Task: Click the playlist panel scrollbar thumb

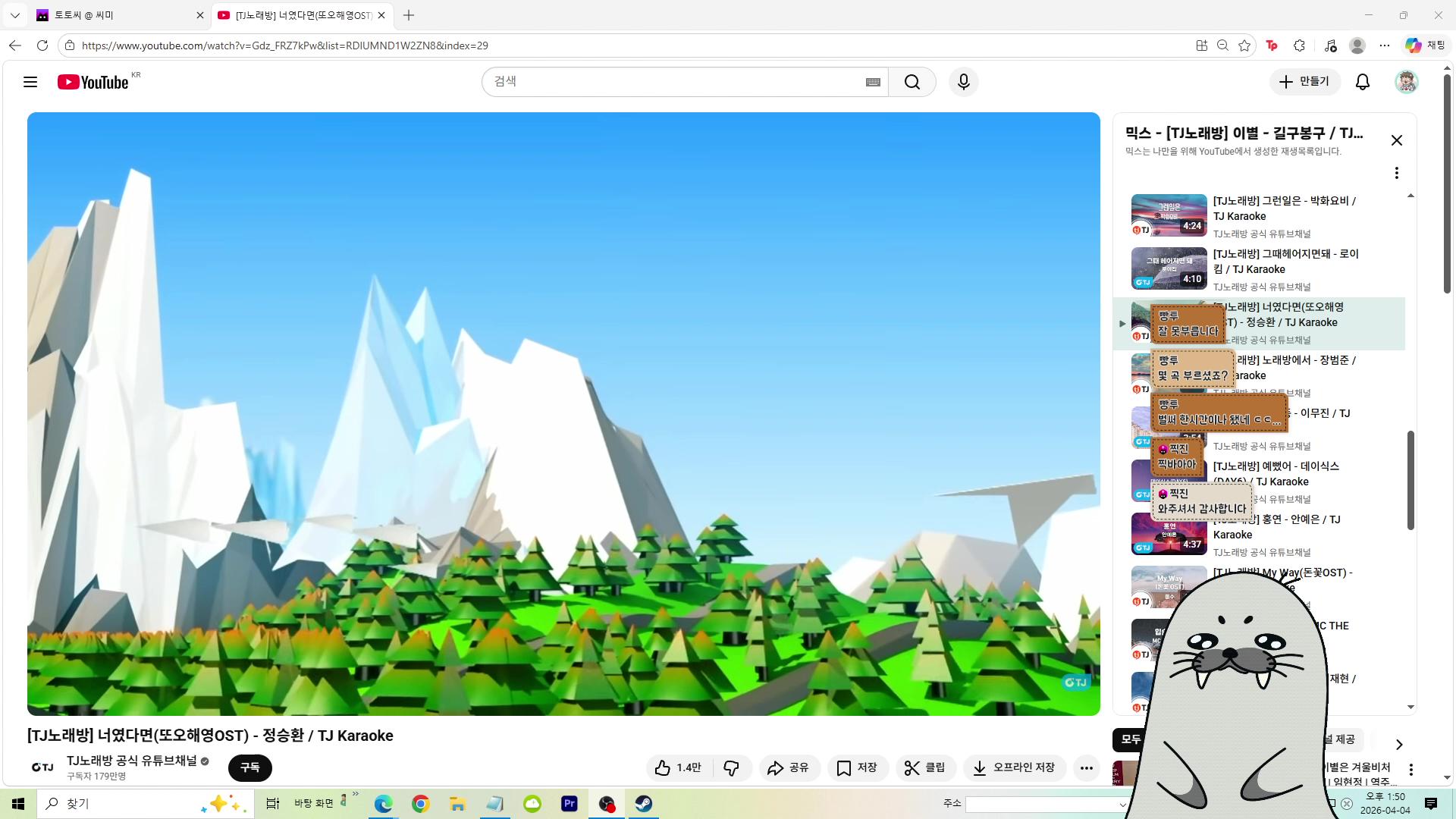Action: (x=1410, y=481)
